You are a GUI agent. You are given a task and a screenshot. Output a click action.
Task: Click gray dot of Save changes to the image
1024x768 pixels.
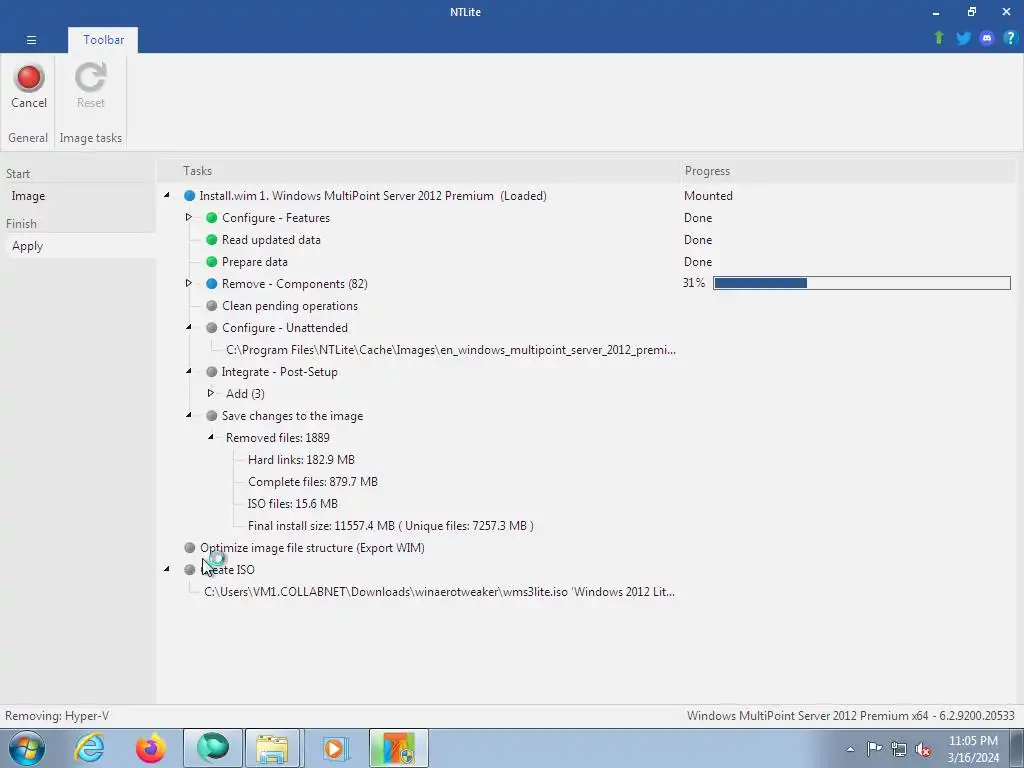pyautogui.click(x=212, y=415)
